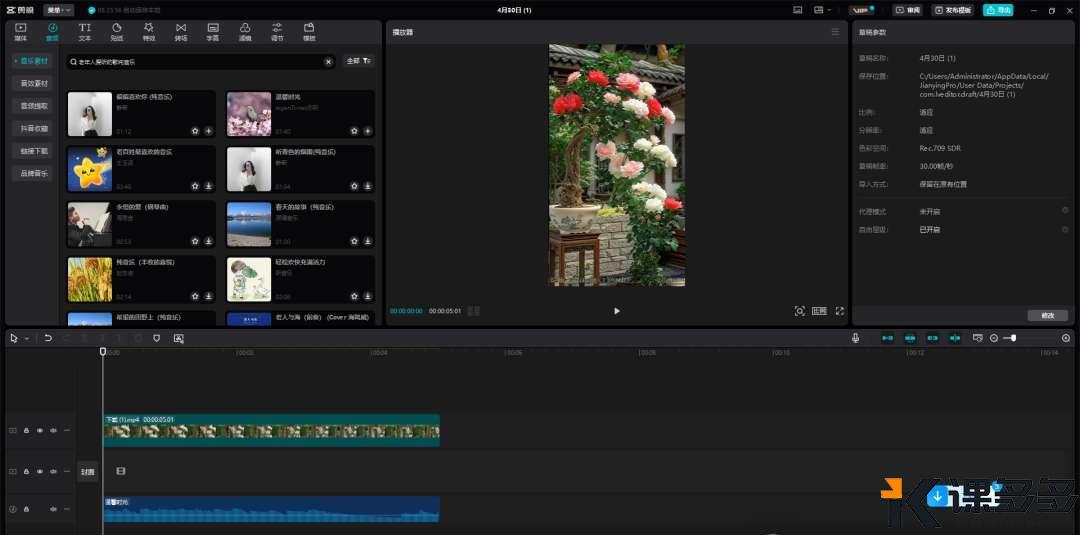Add a marker with the shield icon
Viewport: 1080px width, 535px height.
(x=156, y=338)
